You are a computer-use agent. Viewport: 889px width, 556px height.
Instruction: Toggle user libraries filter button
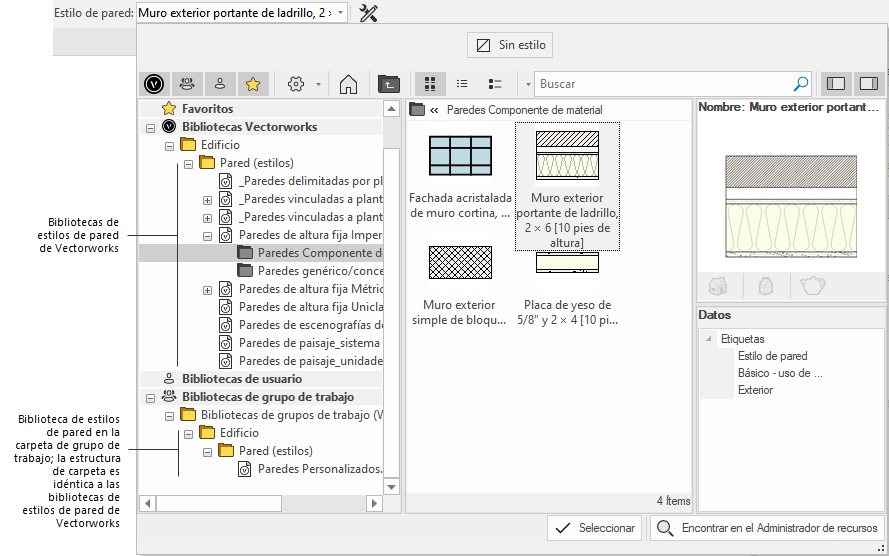220,84
